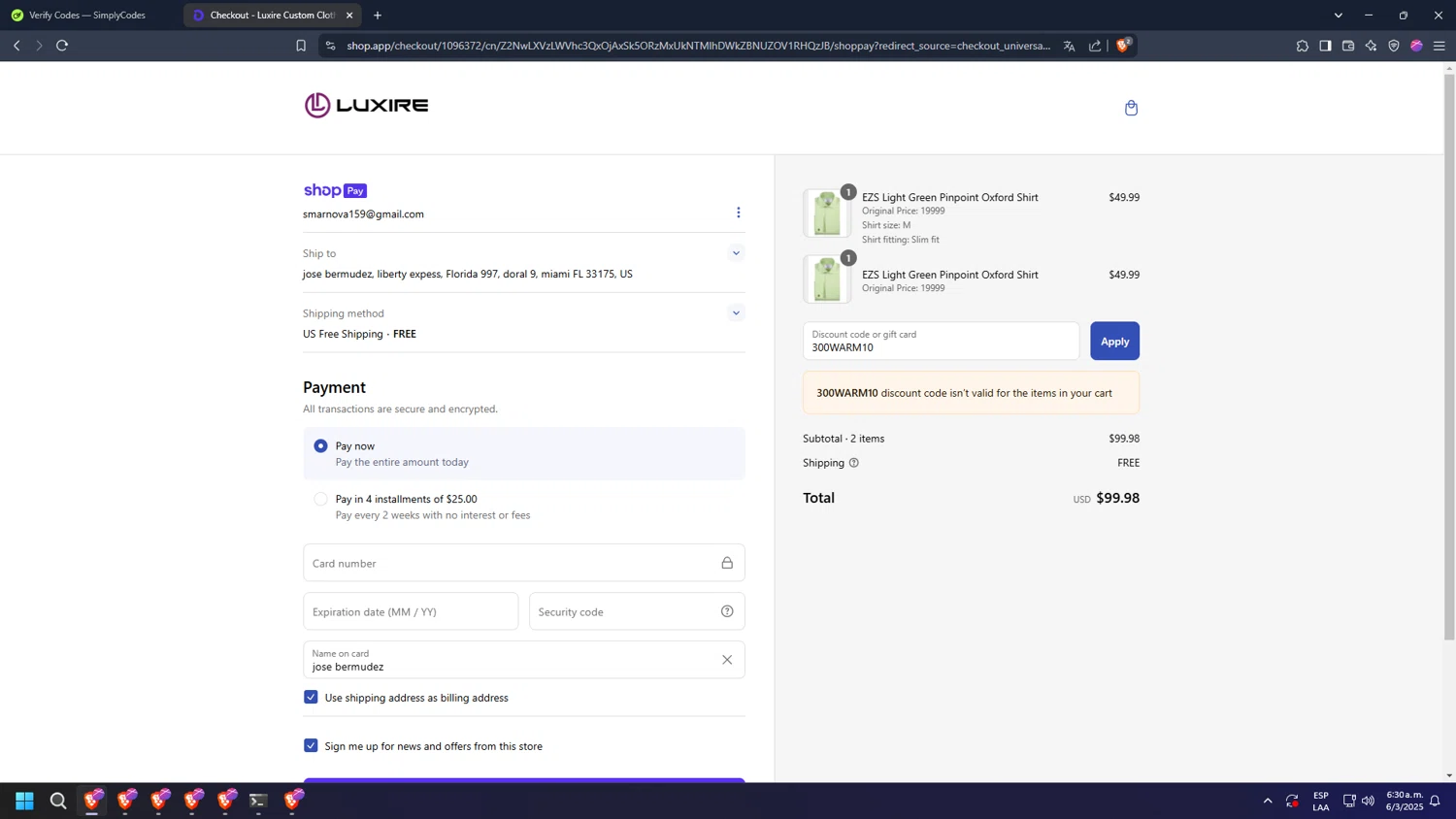
Task: Open a new browser tab
Action: click(x=378, y=16)
